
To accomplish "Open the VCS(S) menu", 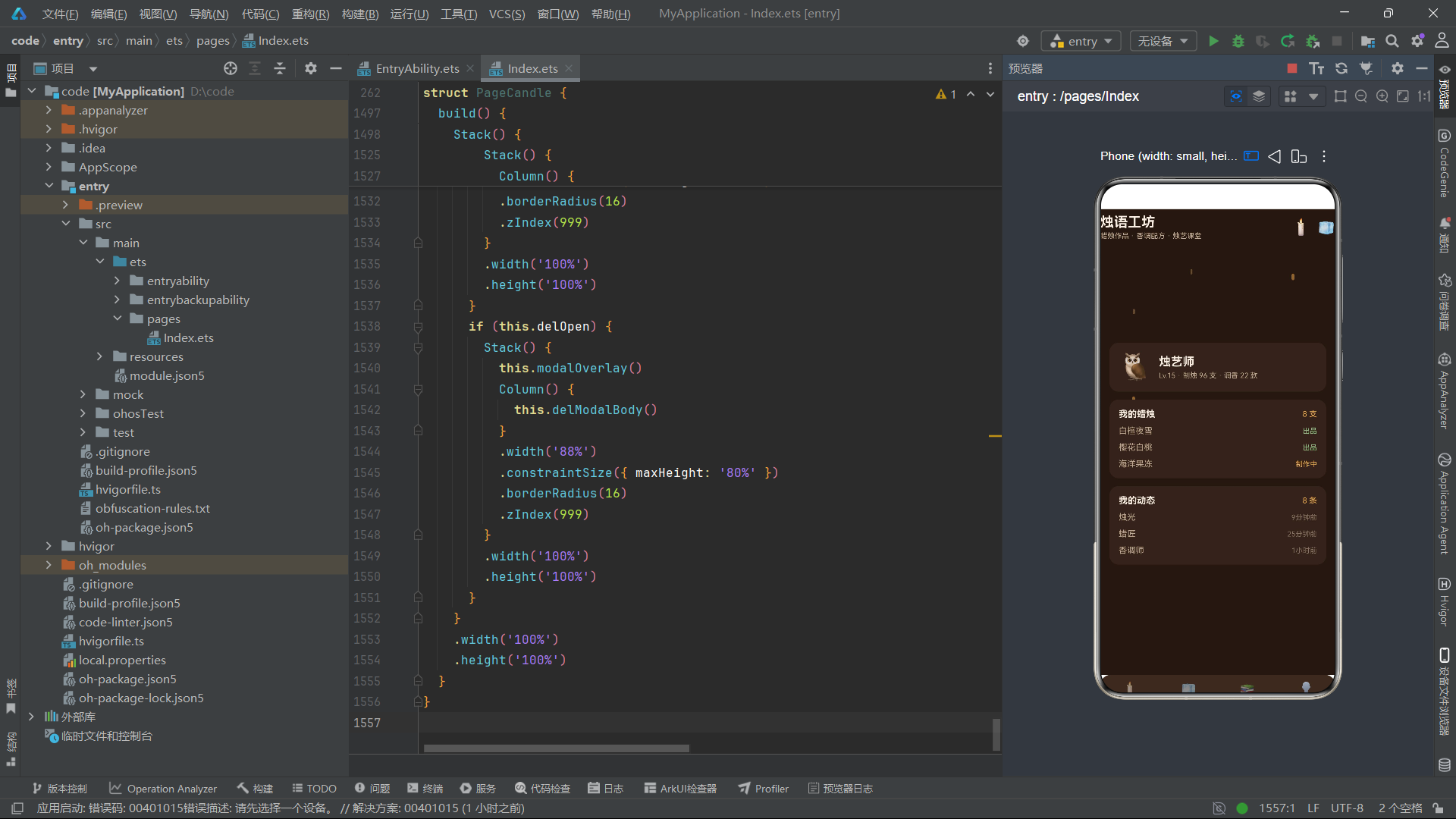I will pos(507,14).
